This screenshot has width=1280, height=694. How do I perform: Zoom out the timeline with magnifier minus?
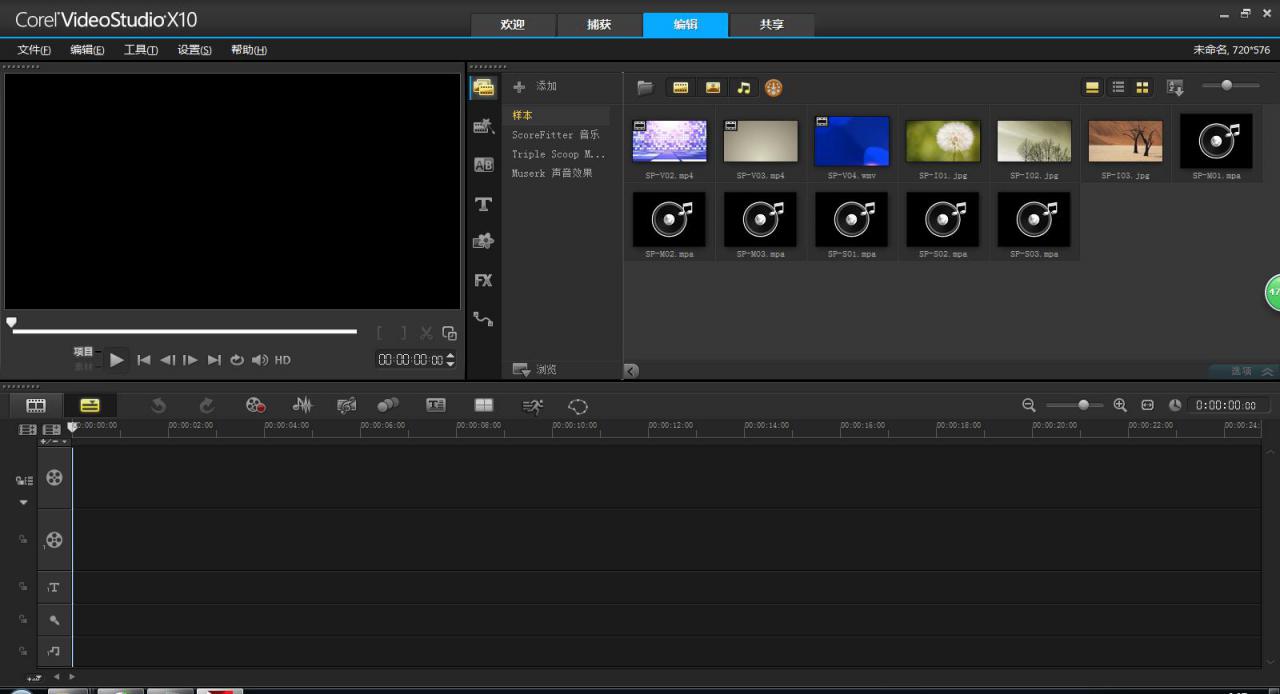(1029, 405)
